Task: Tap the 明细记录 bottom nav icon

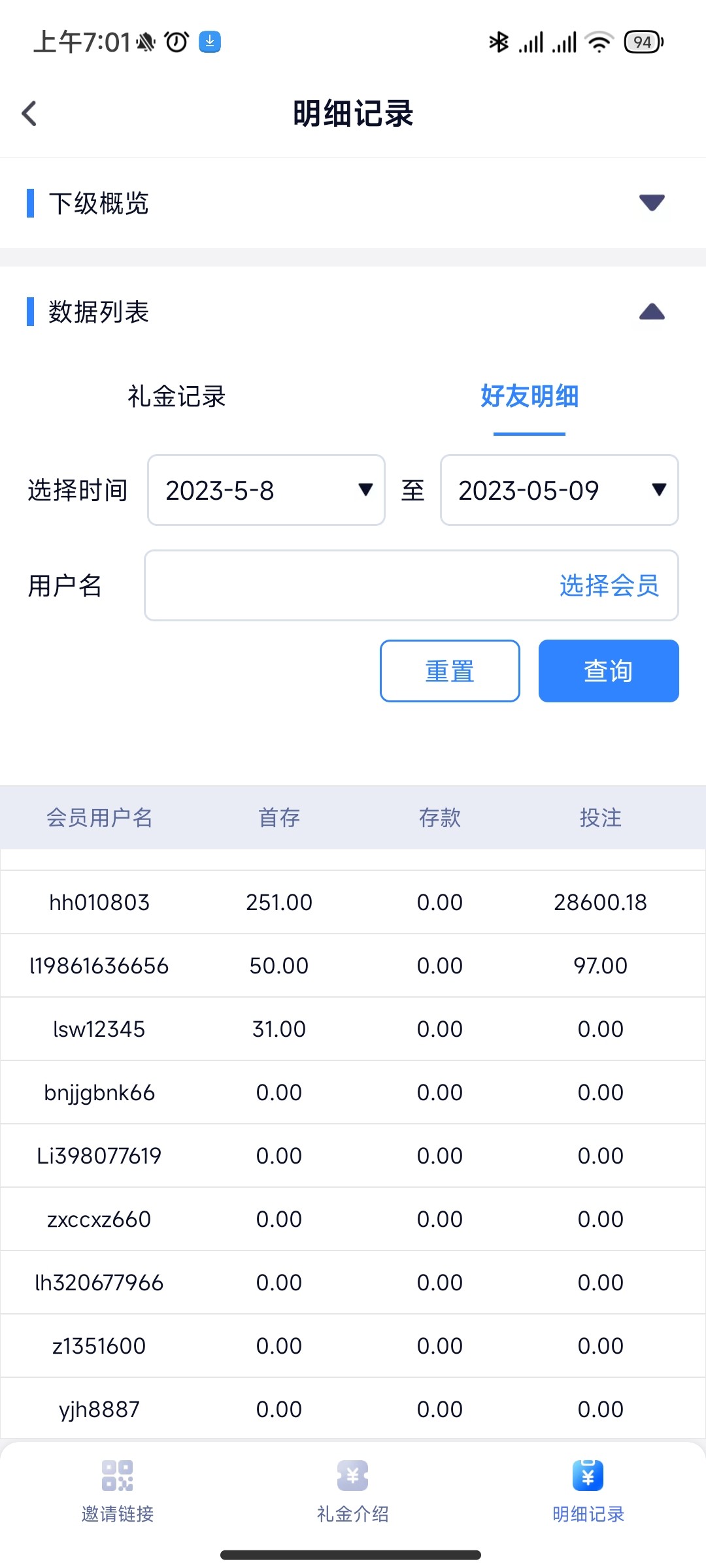Action: tap(588, 1475)
